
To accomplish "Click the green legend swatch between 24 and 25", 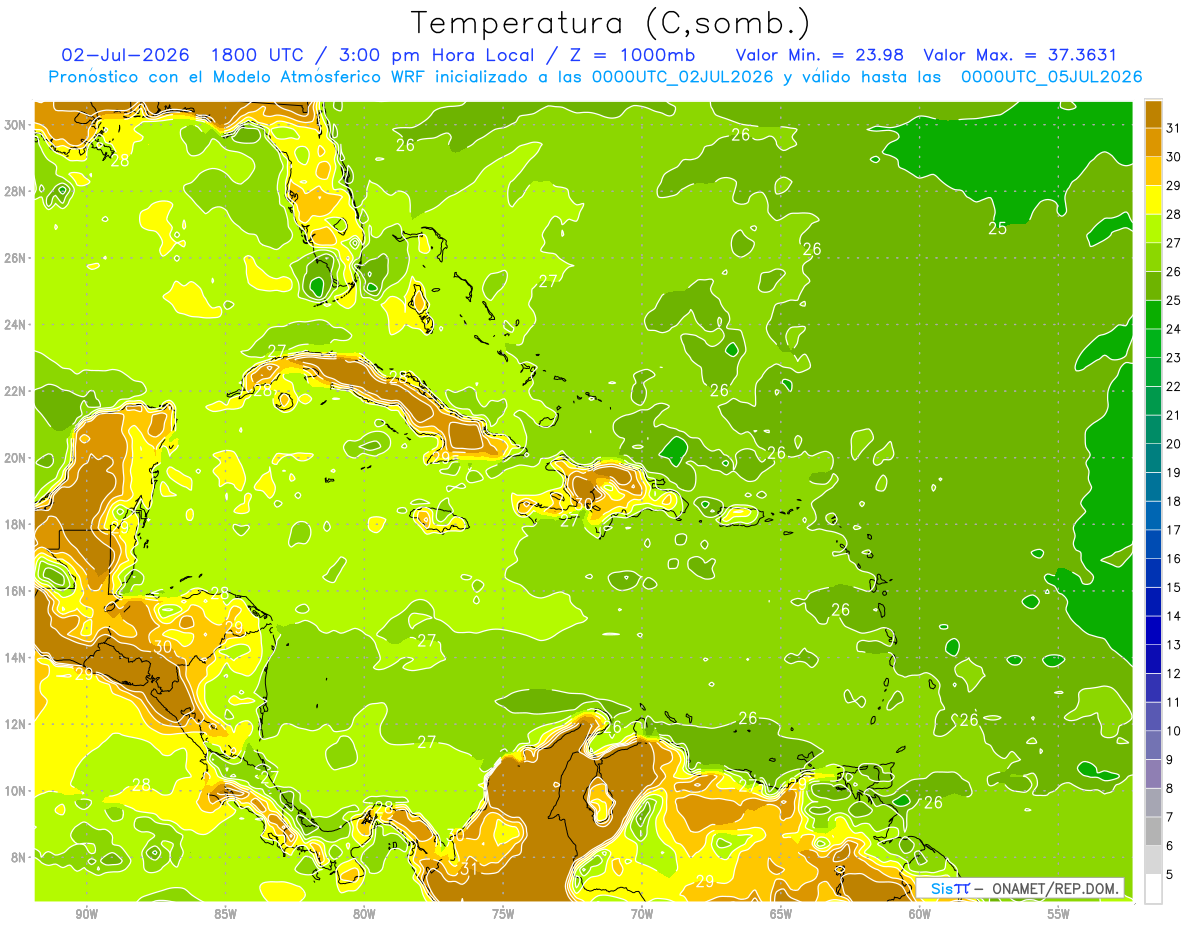I will click(1153, 315).
